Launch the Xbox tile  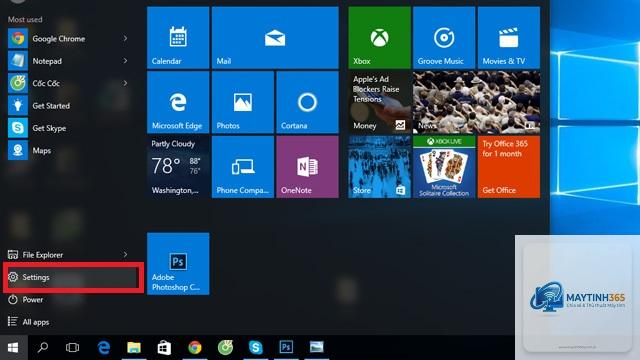coord(379,38)
